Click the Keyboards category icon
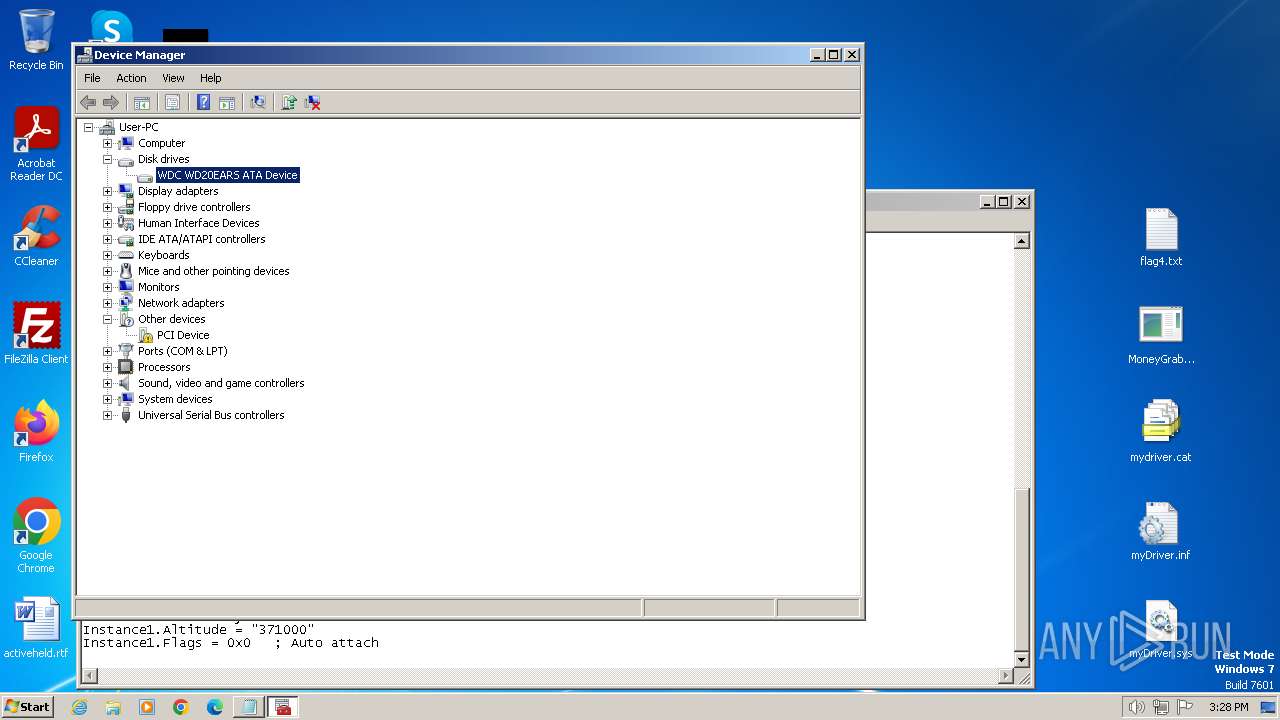 click(126, 255)
